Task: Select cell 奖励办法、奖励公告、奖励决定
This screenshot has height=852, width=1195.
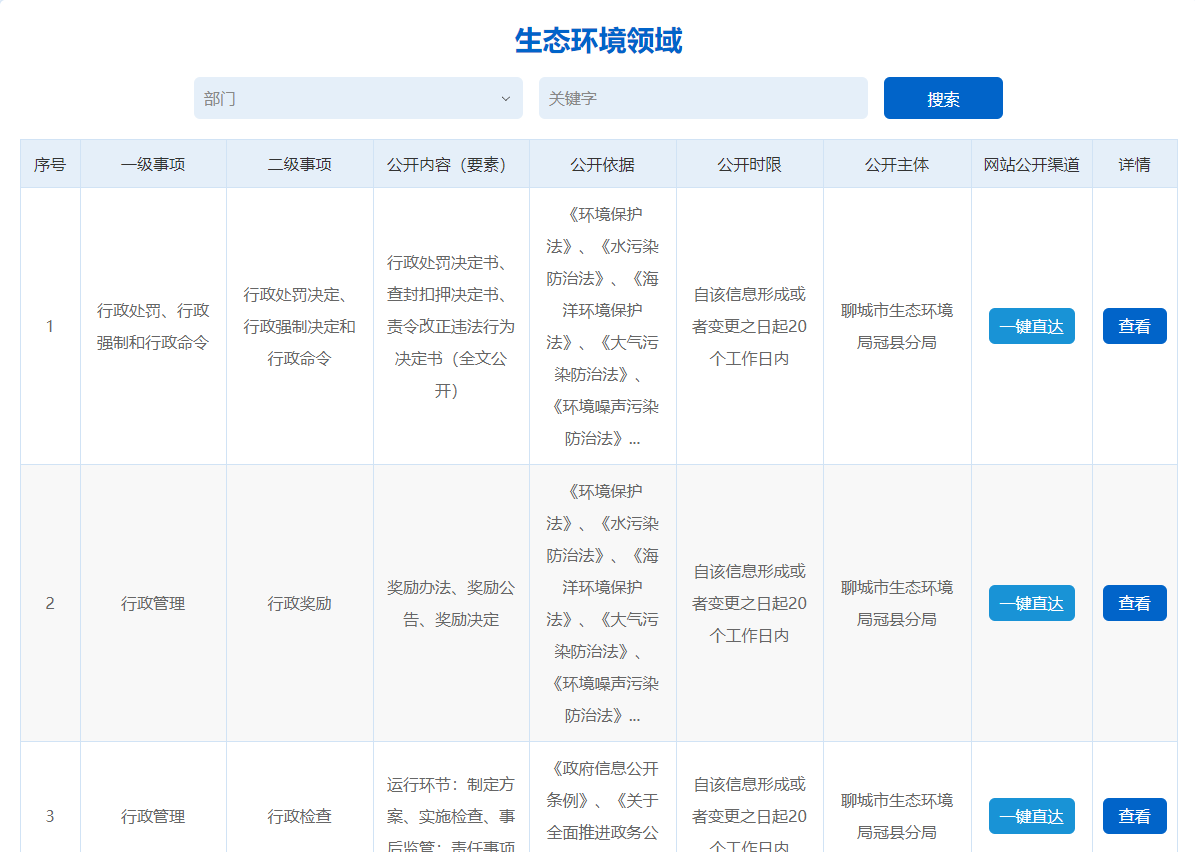Action: pos(451,603)
